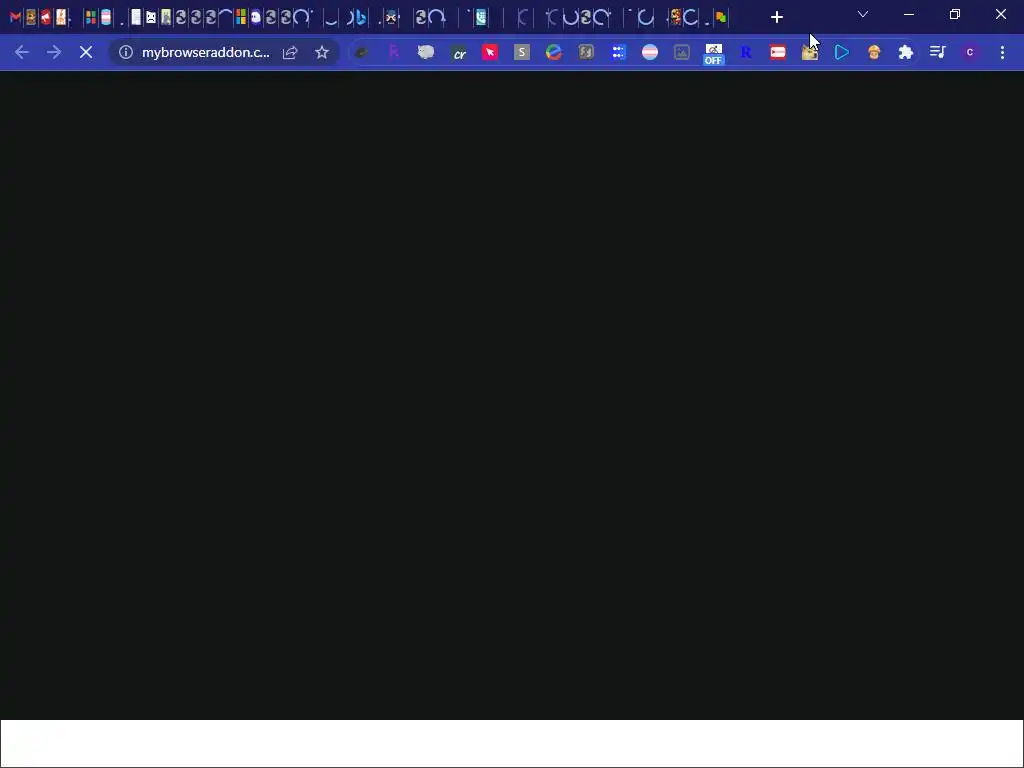
Task: Open the Extensions puzzle-piece menu
Action: click(906, 52)
